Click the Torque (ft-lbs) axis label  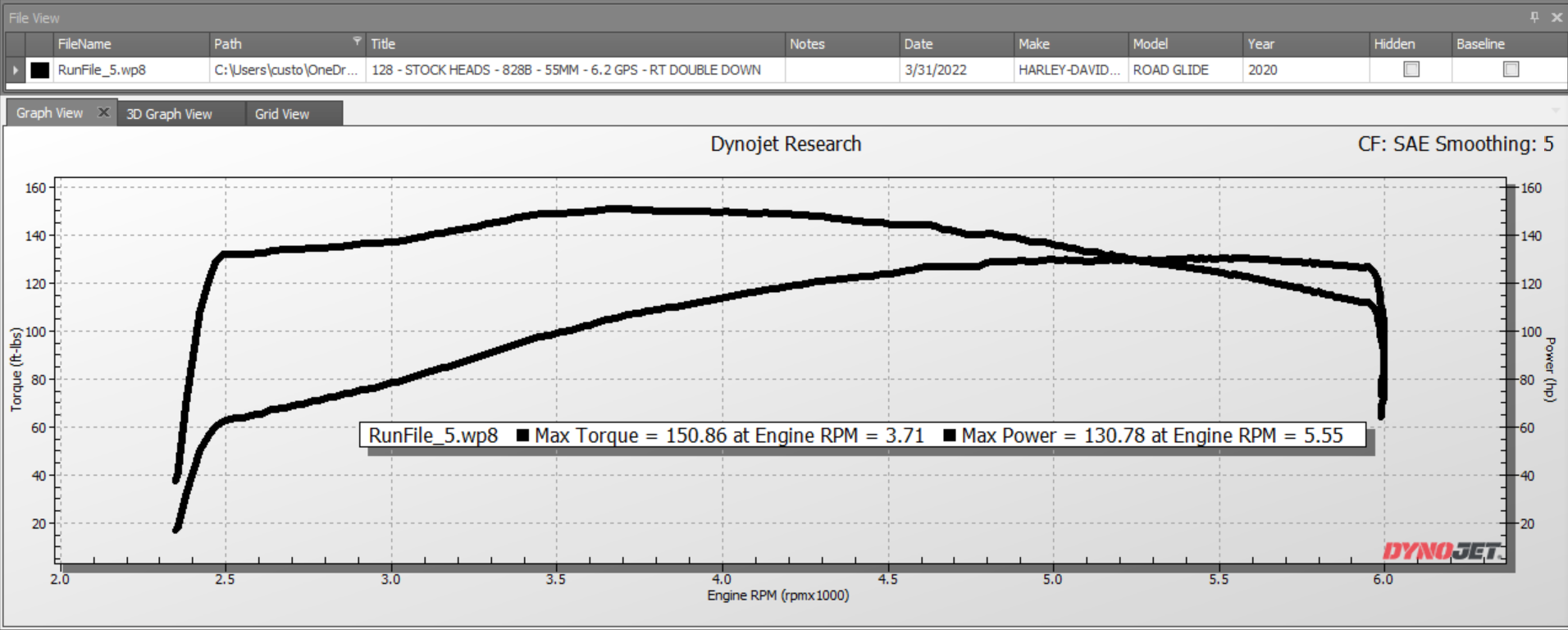tap(16, 369)
